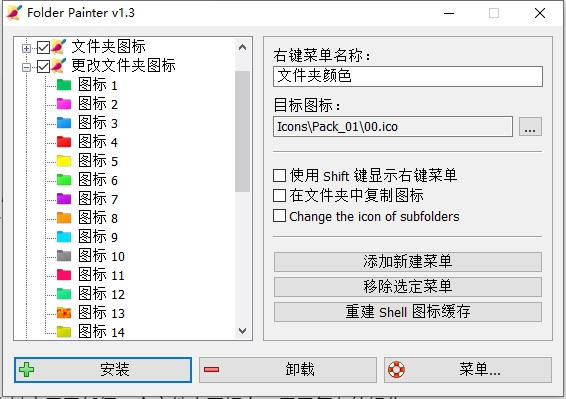This screenshot has height=399, width=566.
Task: Click the purple folder icon for 图标 7
Action: click(x=64, y=199)
